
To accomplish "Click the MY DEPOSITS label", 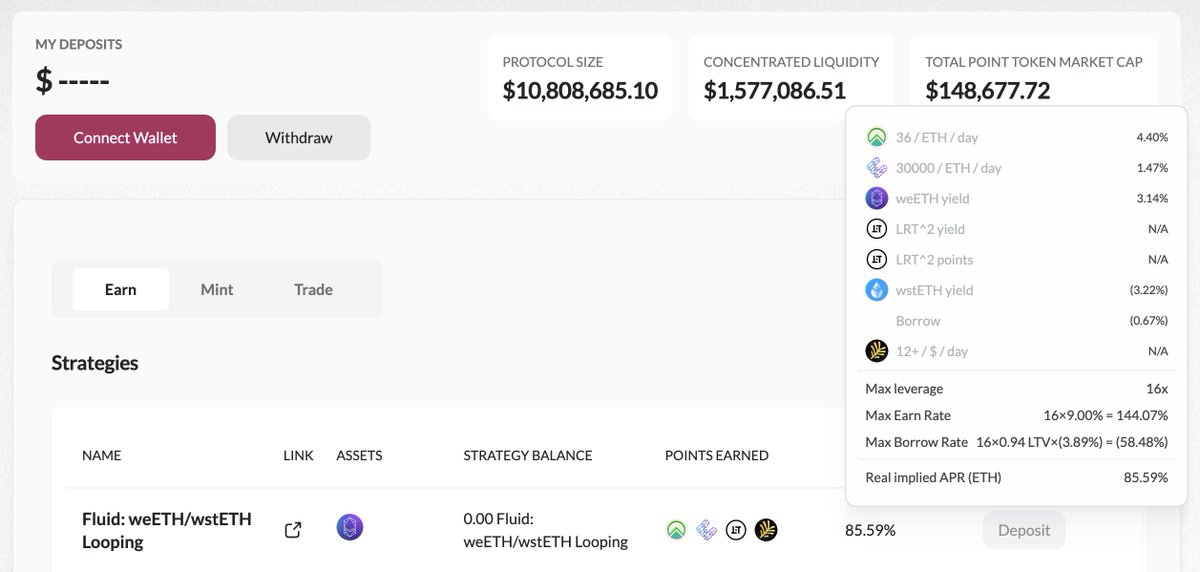I will (x=79, y=44).
